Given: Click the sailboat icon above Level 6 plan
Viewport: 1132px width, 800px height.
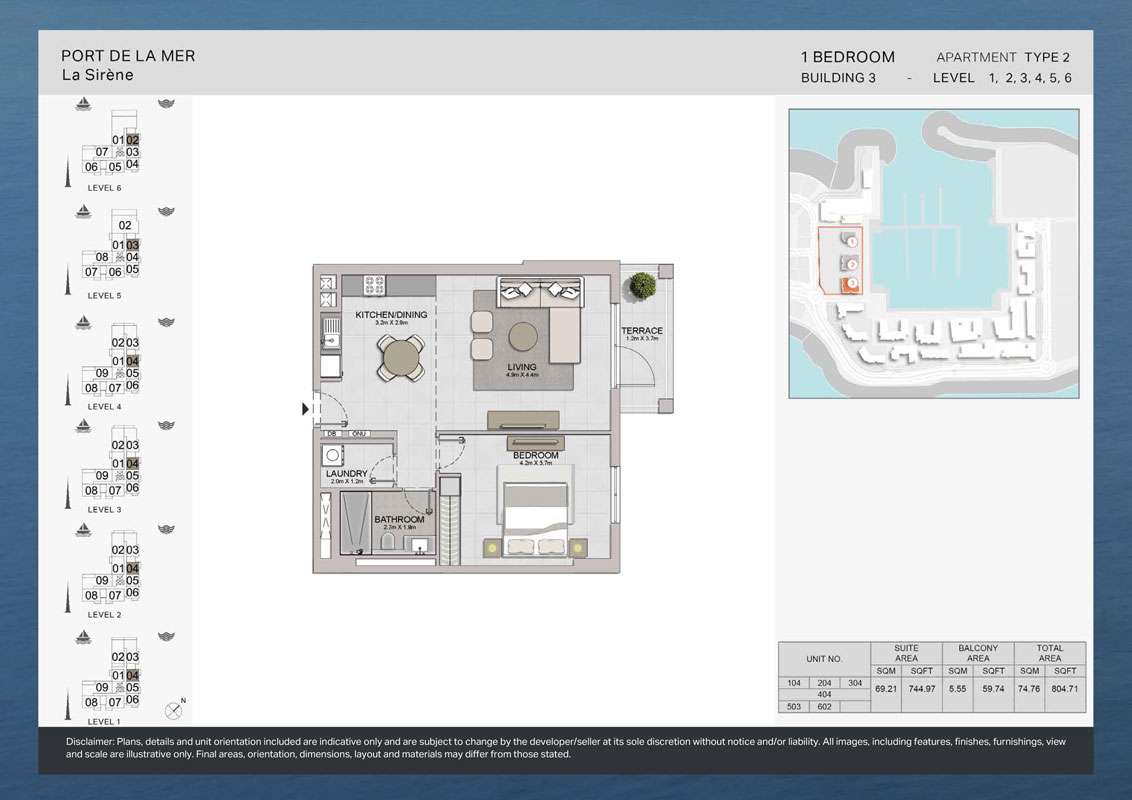Looking at the screenshot, I should pyautogui.click(x=85, y=105).
